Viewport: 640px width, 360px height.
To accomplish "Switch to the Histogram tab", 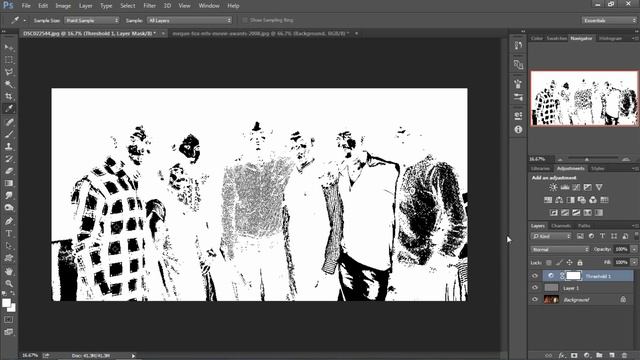I will [x=610, y=38].
